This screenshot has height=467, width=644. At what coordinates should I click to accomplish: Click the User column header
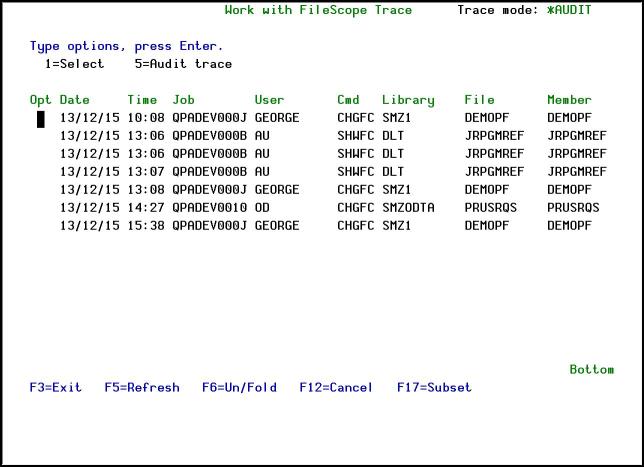pyautogui.click(x=269, y=100)
